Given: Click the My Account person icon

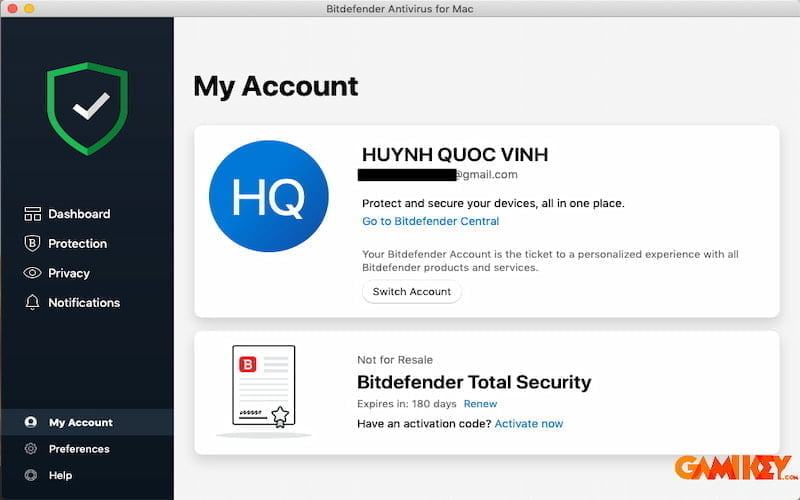Looking at the screenshot, I should (31, 422).
